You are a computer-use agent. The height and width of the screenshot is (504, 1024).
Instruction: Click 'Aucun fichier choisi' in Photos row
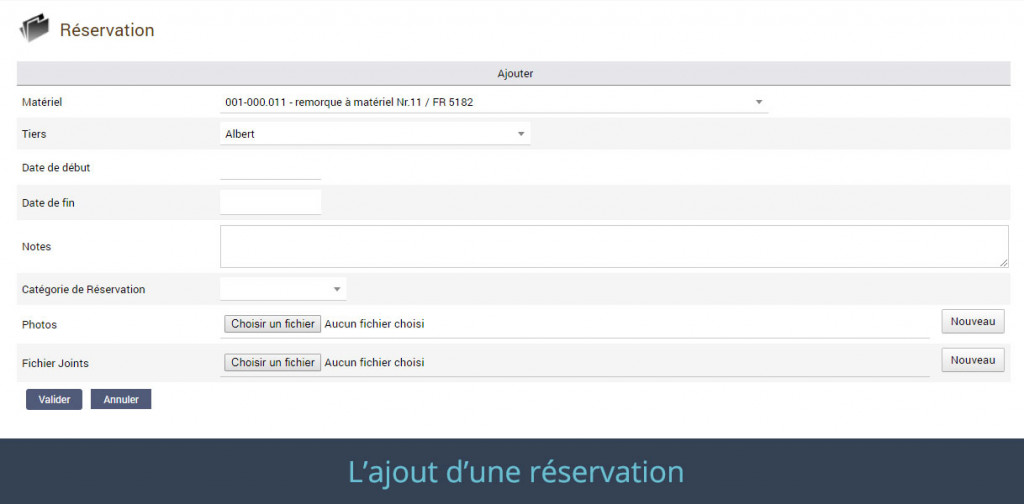pyautogui.click(x=374, y=324)
